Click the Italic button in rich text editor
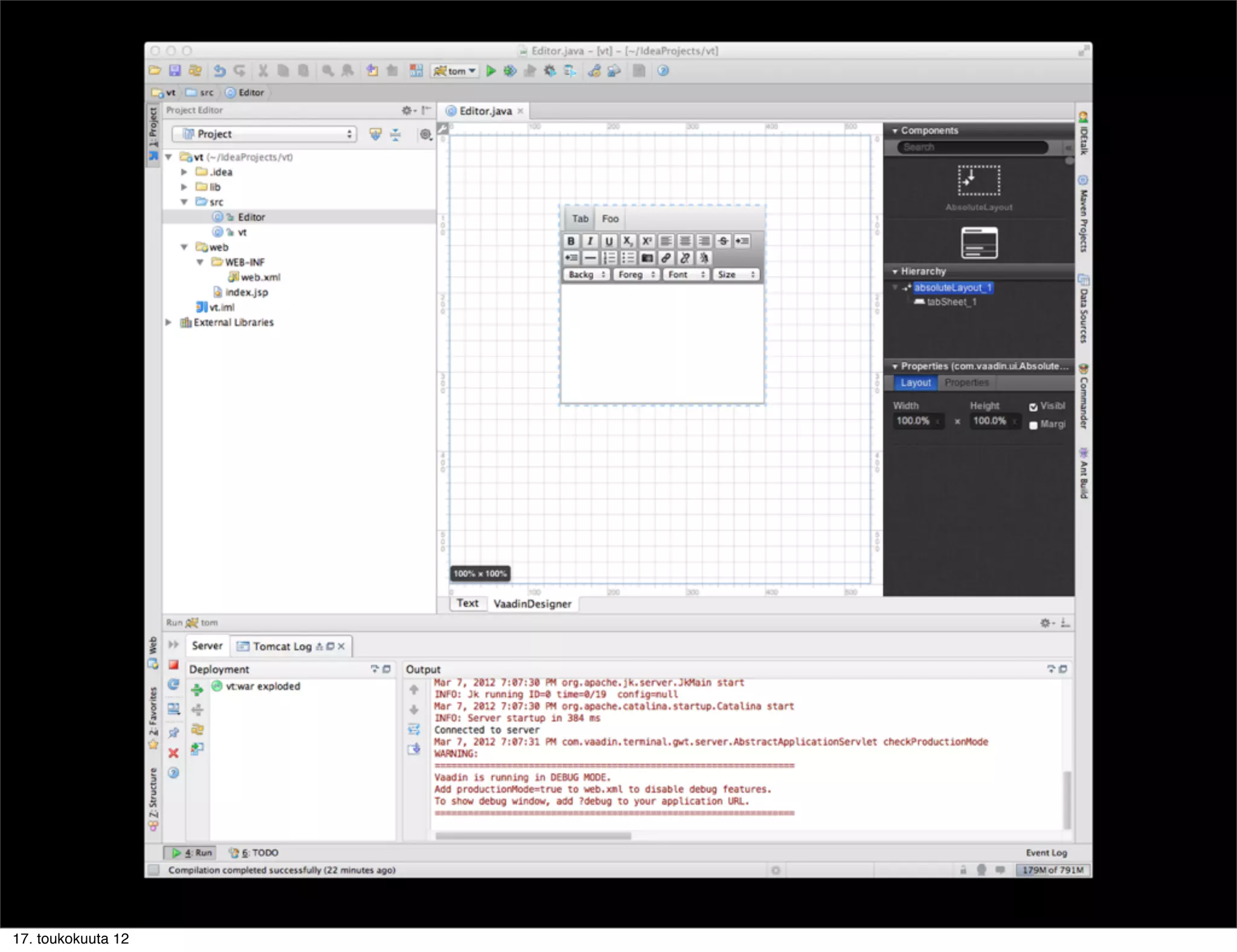This screenshot has height=952, width=1237. tap(590, 241)
